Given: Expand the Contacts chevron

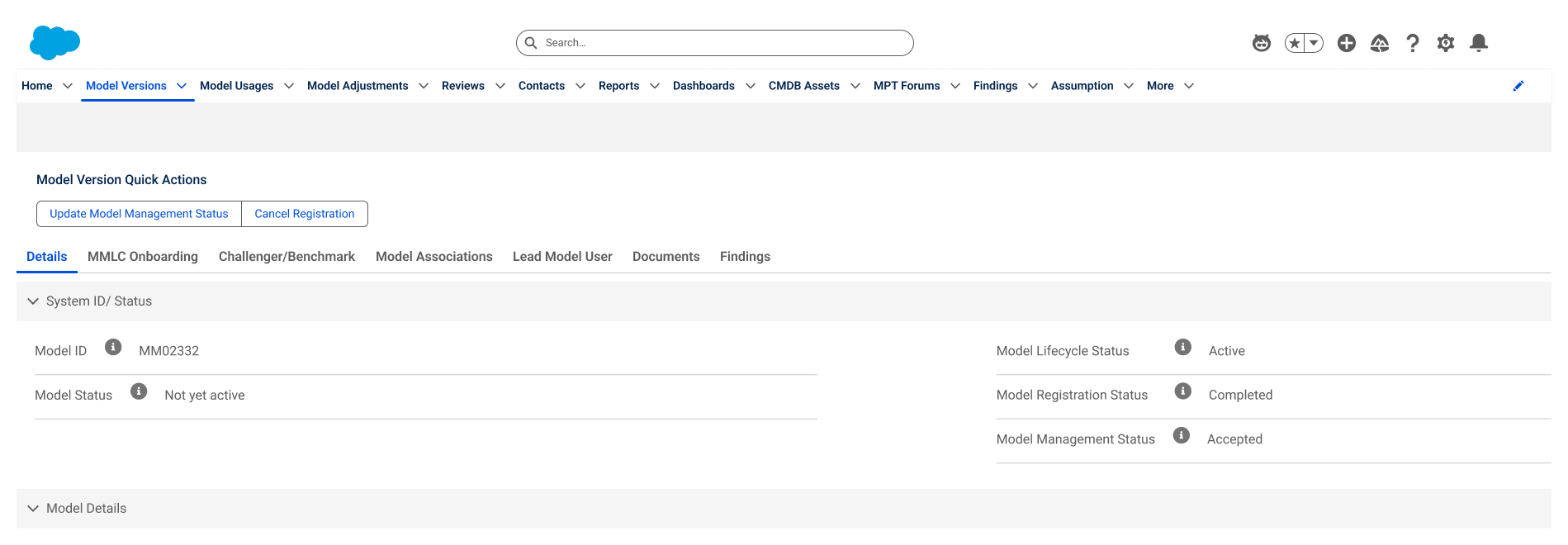Looking at the screenshot, I should 580,86.
